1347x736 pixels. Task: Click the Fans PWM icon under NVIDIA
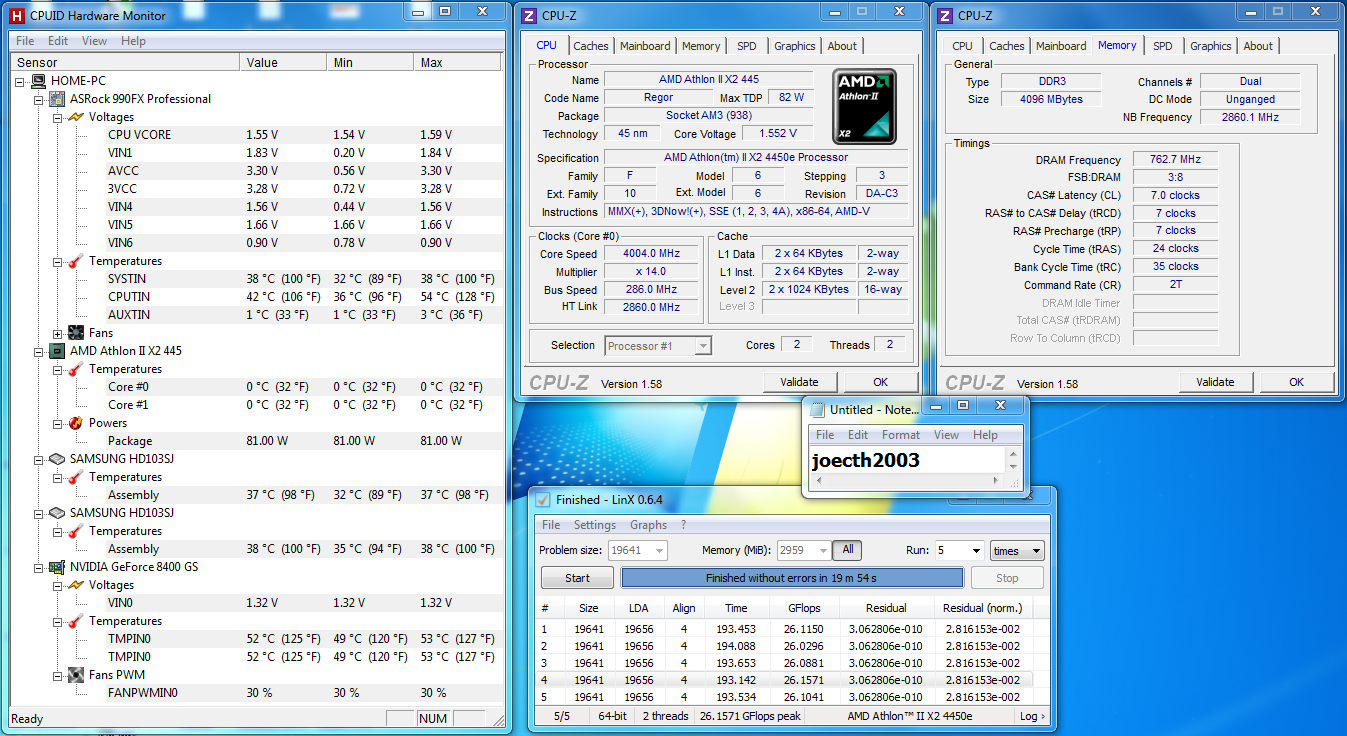pos(76,675)
